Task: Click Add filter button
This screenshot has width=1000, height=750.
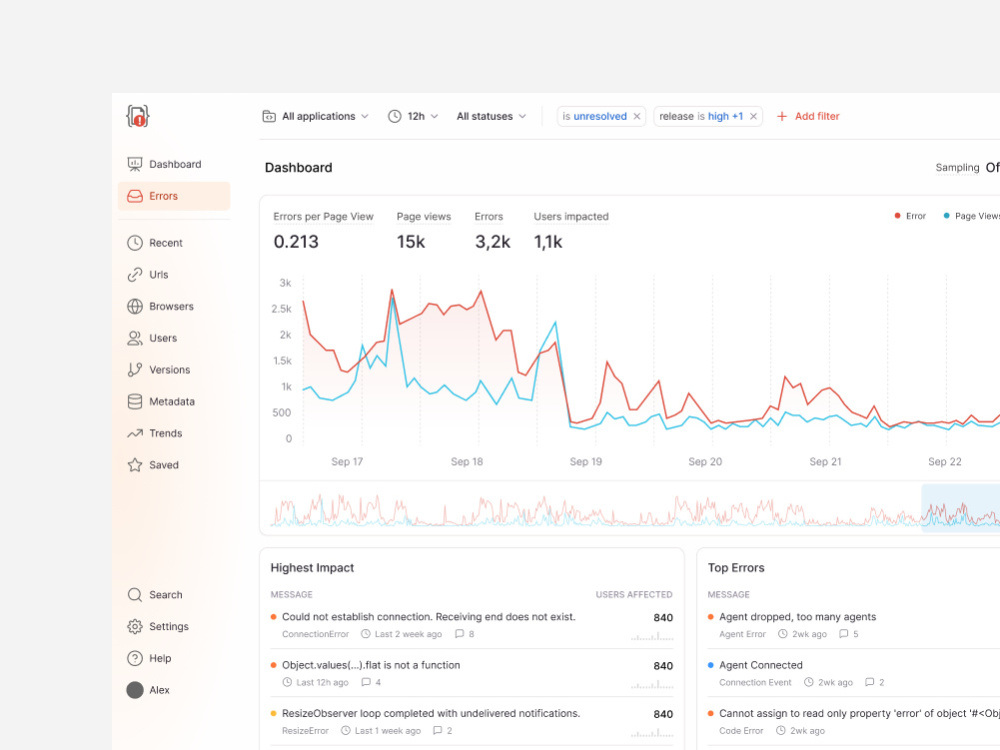Action: (x=807, y=116)
